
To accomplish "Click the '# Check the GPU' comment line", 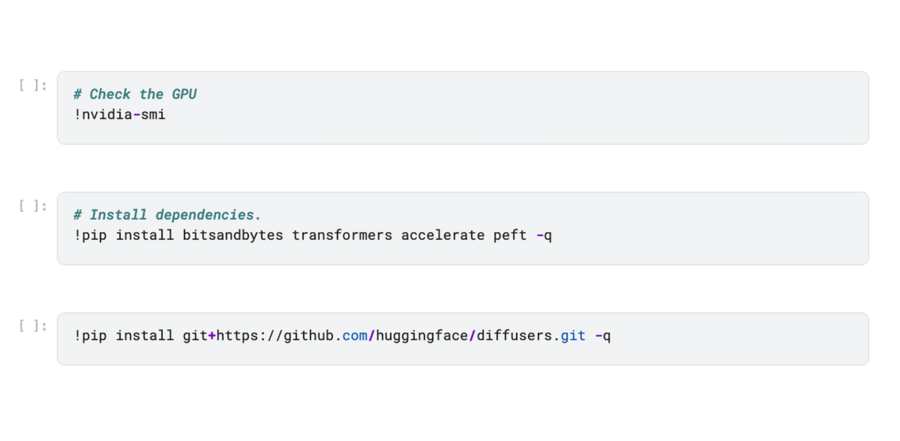I will point(135,94).
